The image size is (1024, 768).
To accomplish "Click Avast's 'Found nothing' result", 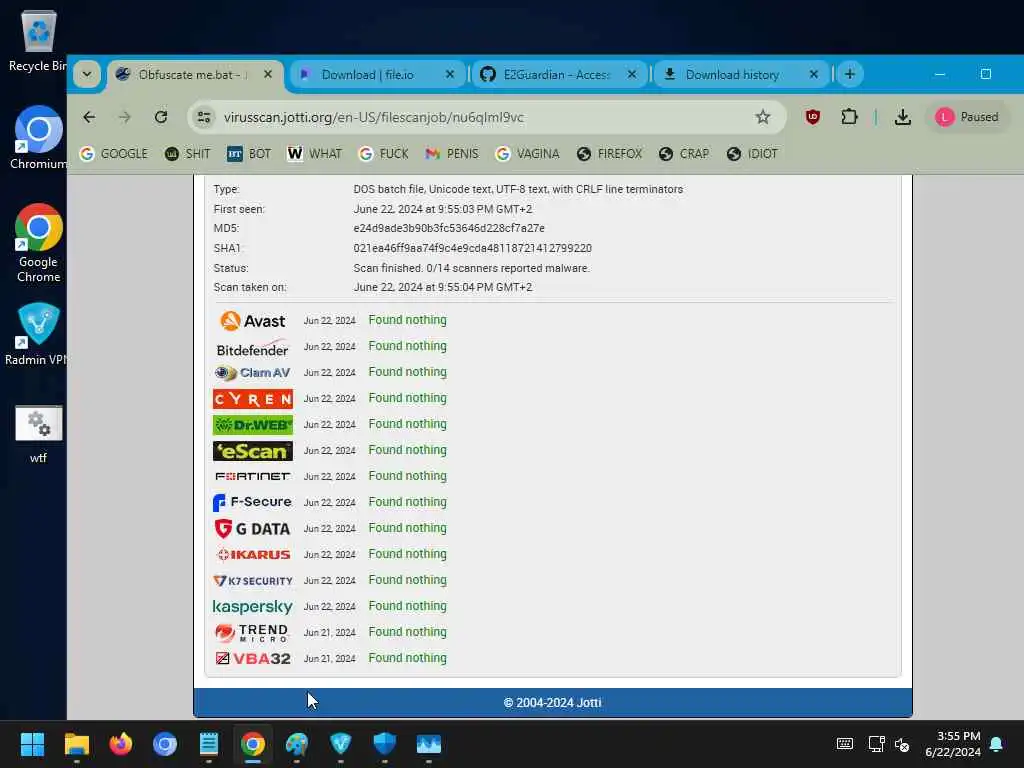I will tap(408, 320).
